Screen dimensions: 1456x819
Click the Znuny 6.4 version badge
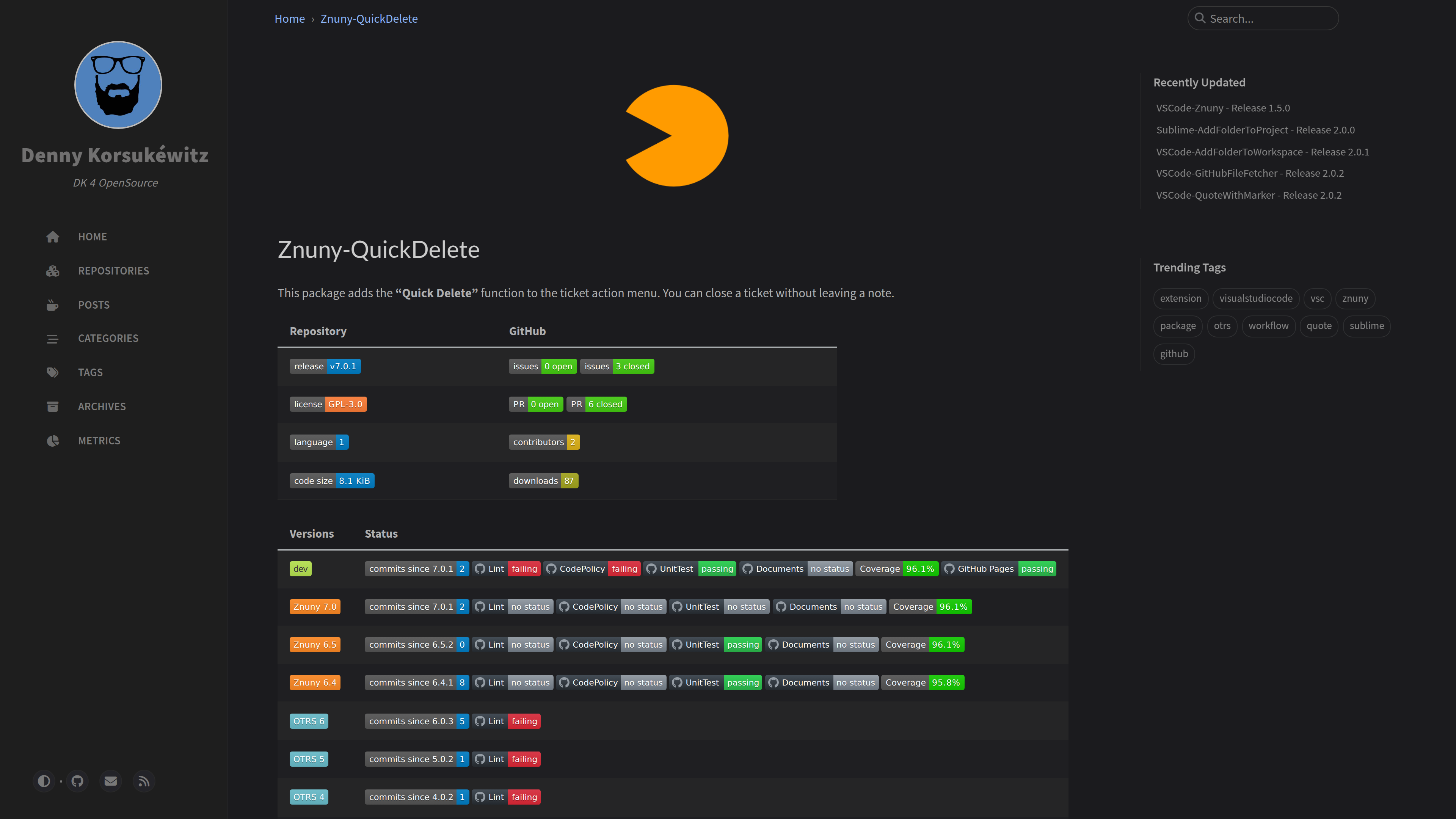tap(315, 682)
